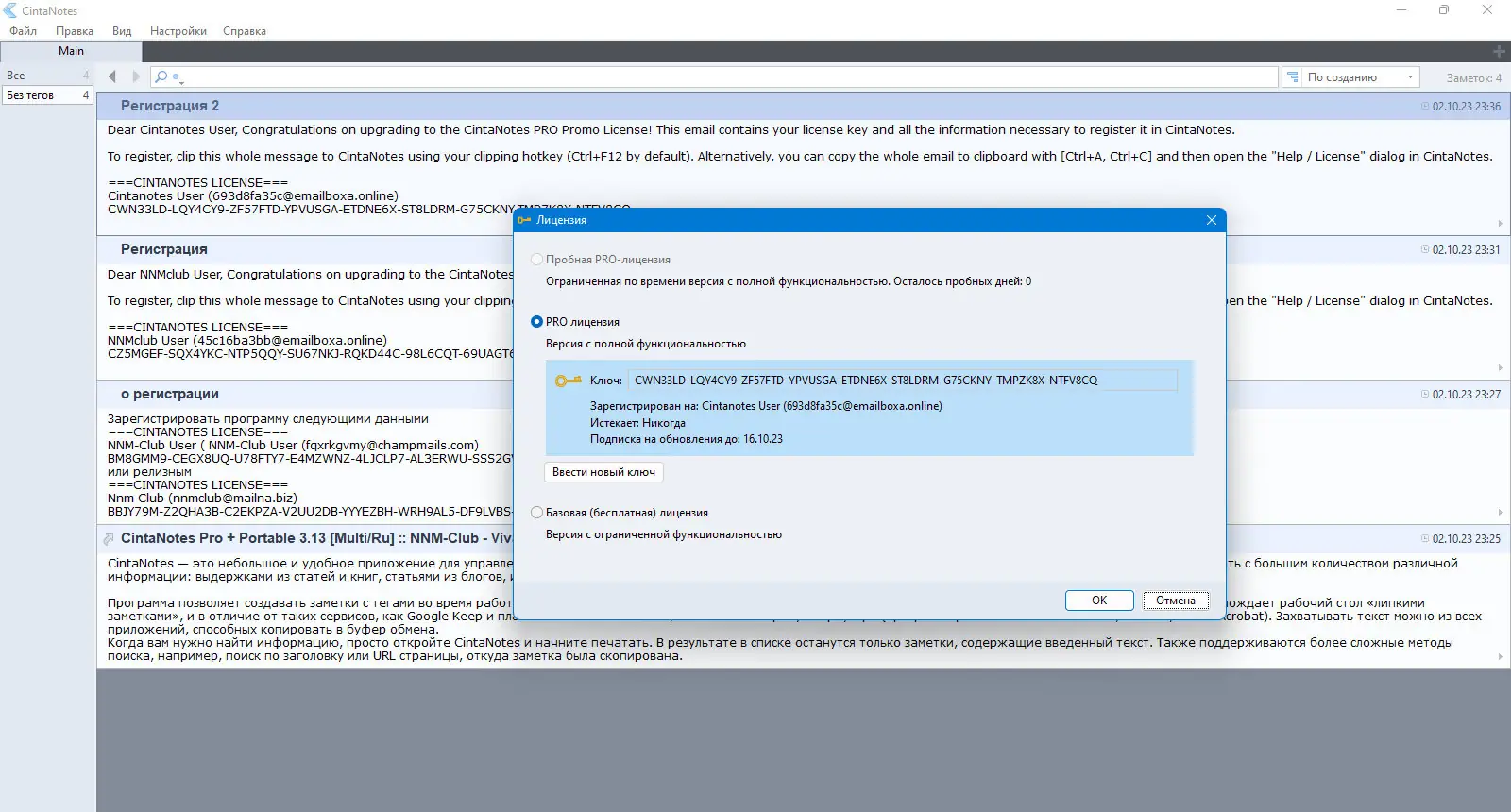The width and height of the screenshot is (1511, 812).
Task: Click Версия с полной функциональностью description
Action: point(646,344)
